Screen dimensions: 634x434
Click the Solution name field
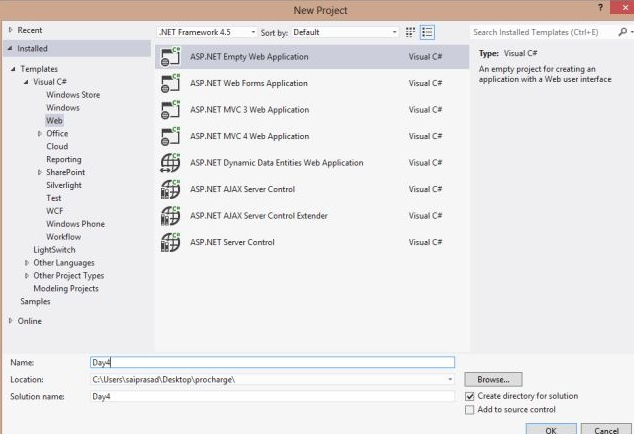click(272, 396)
